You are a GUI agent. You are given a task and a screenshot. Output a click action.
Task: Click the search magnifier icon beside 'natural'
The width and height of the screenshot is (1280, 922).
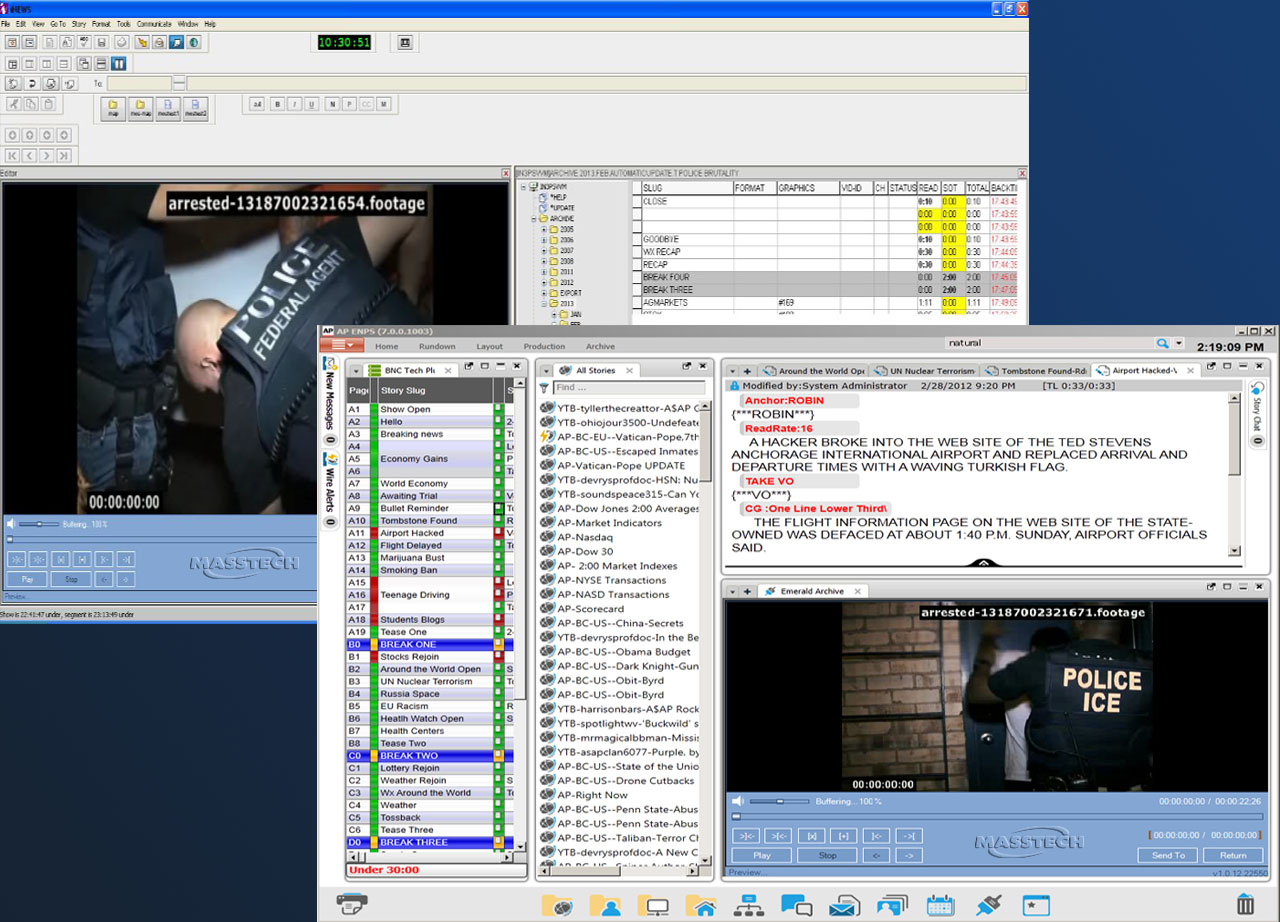(1162, 343)
